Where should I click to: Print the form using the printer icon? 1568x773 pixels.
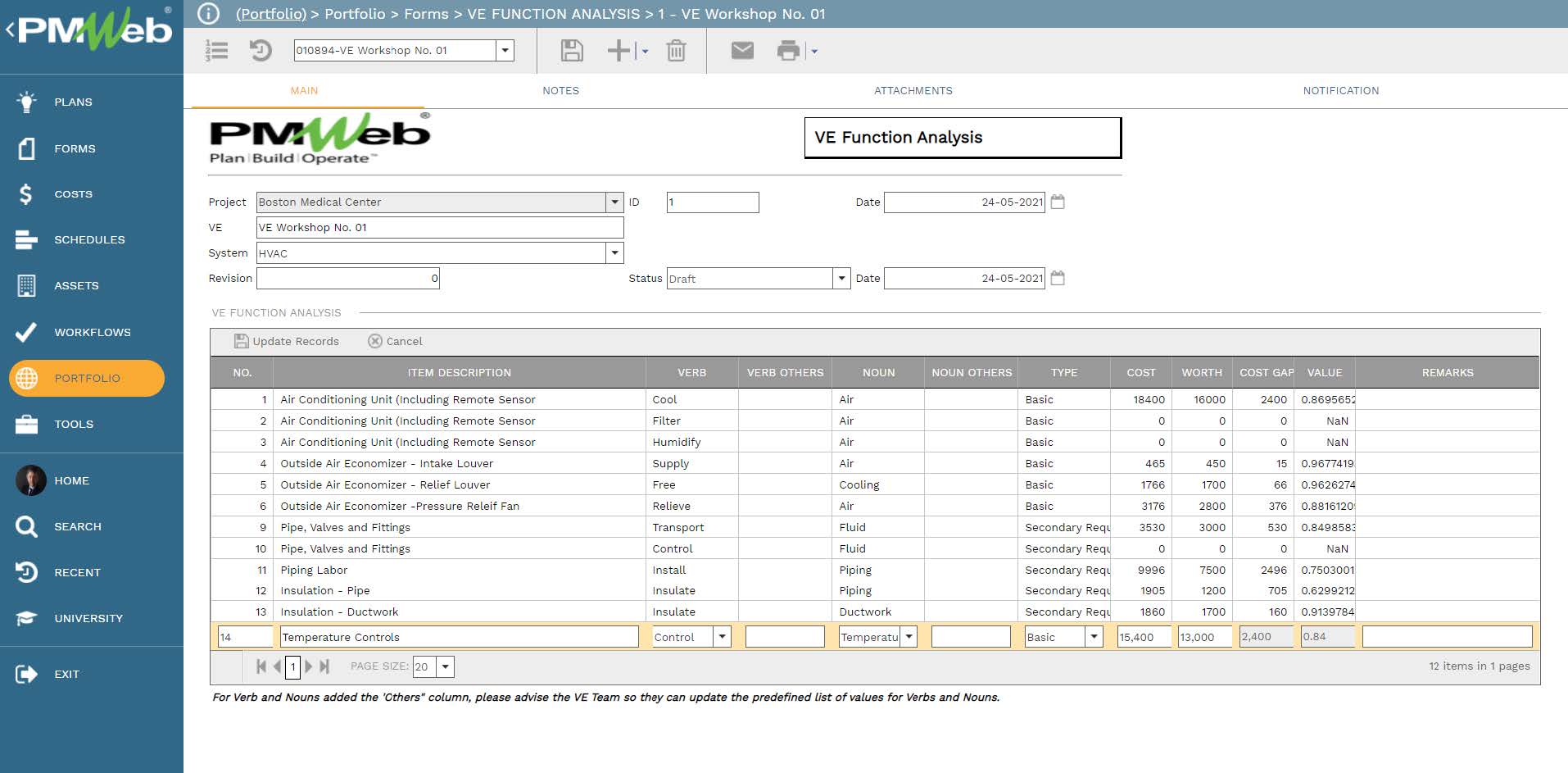(788, 50)
